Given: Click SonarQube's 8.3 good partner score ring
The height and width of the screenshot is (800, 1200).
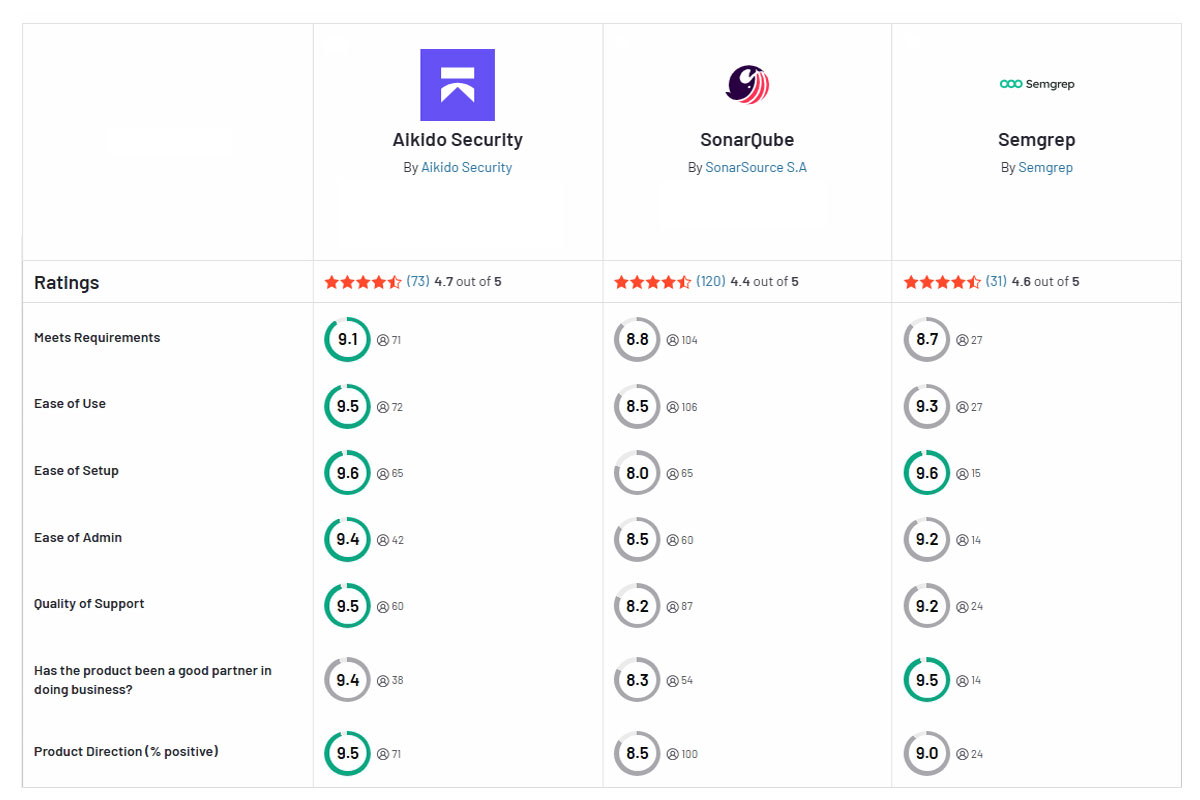Looking at the screenshot, I should (x=637, y=680).
